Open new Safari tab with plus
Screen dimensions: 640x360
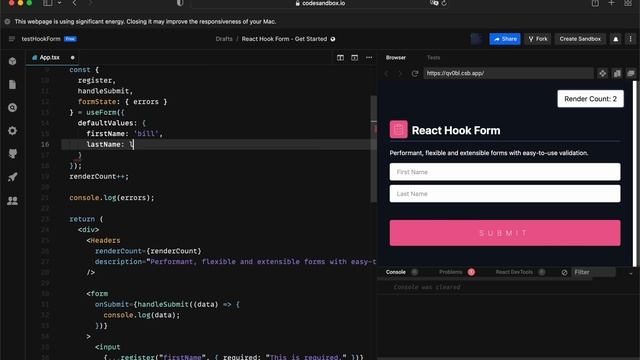(611, 3)
